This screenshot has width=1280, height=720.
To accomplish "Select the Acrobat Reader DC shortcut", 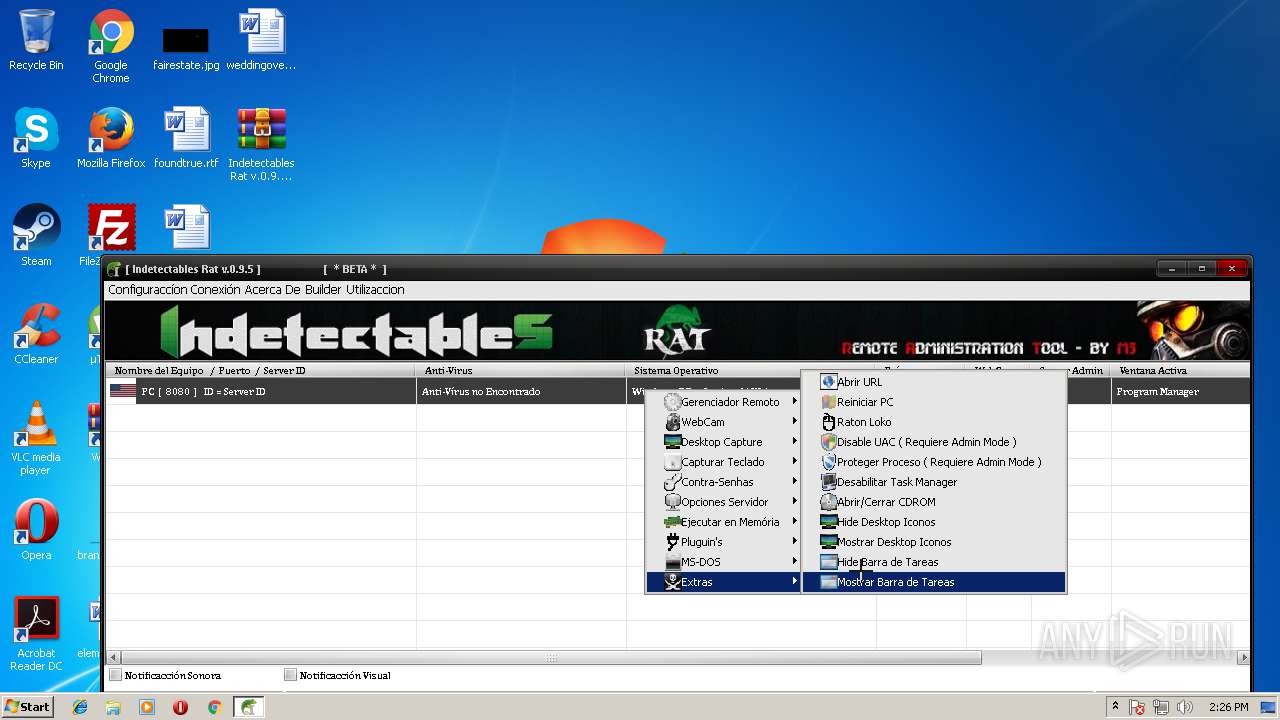I will (36, 634).
